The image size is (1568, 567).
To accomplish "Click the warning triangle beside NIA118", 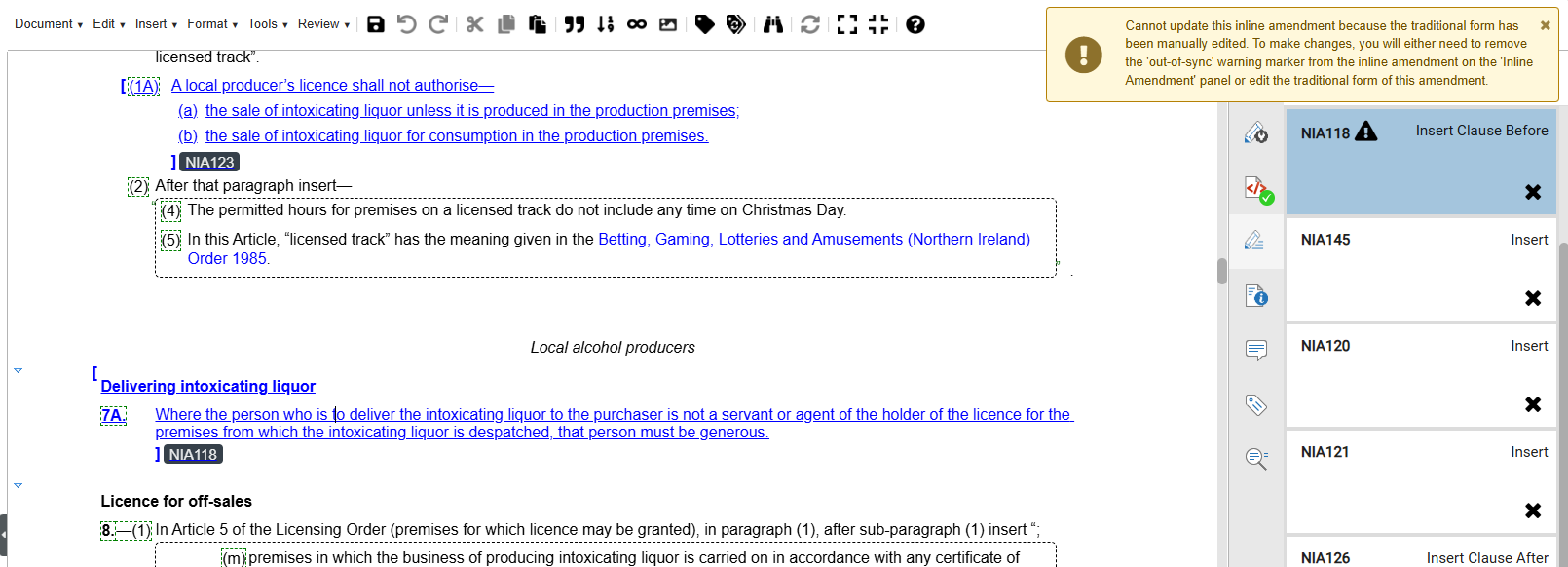I will tap(1366, 132).
